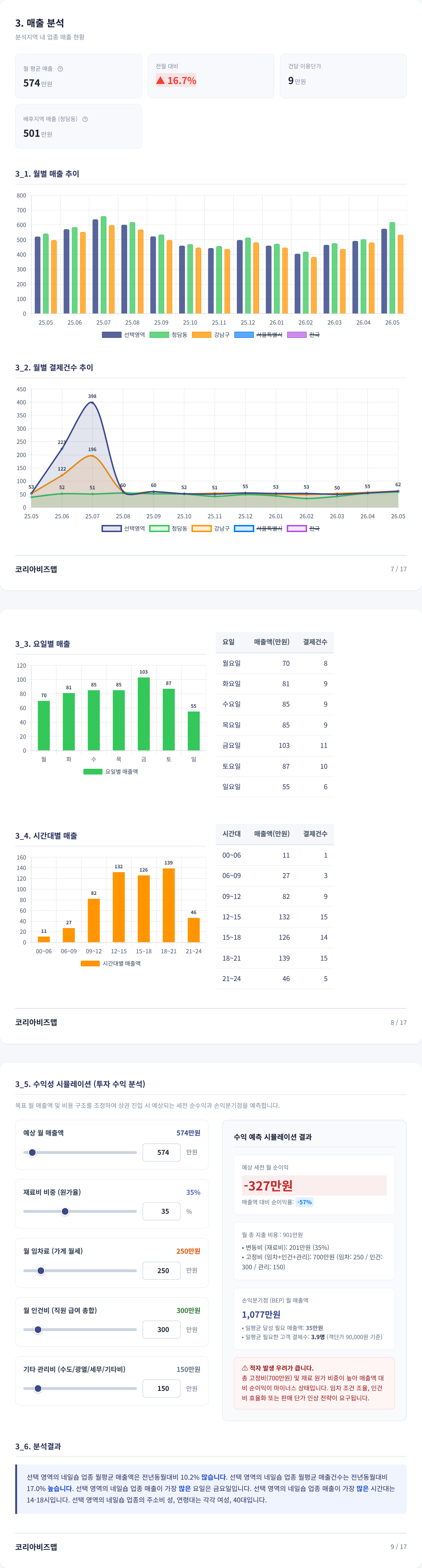Viewport: 422px width, 1568px height.
Task: Click the 16.7% month-over-month value
Action: [x=182, y=80]
